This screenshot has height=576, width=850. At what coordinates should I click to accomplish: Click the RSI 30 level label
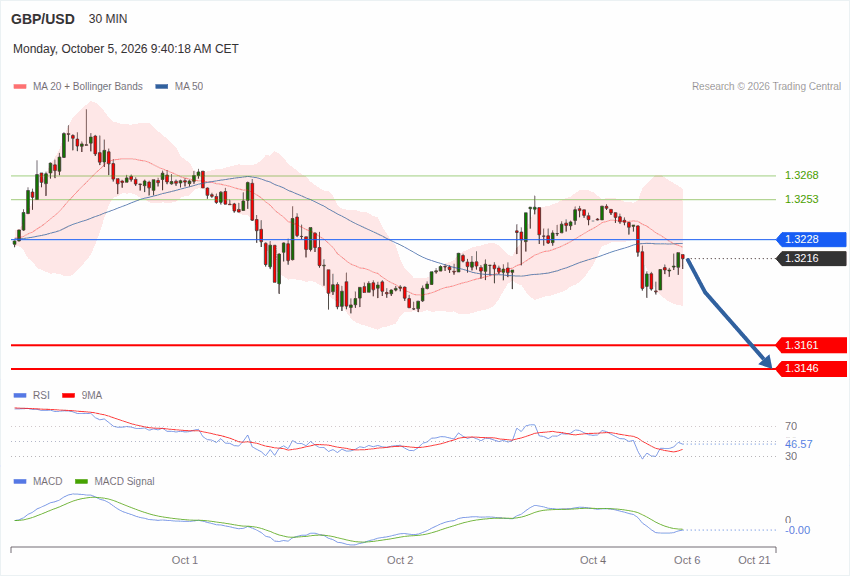pos(791,457)
